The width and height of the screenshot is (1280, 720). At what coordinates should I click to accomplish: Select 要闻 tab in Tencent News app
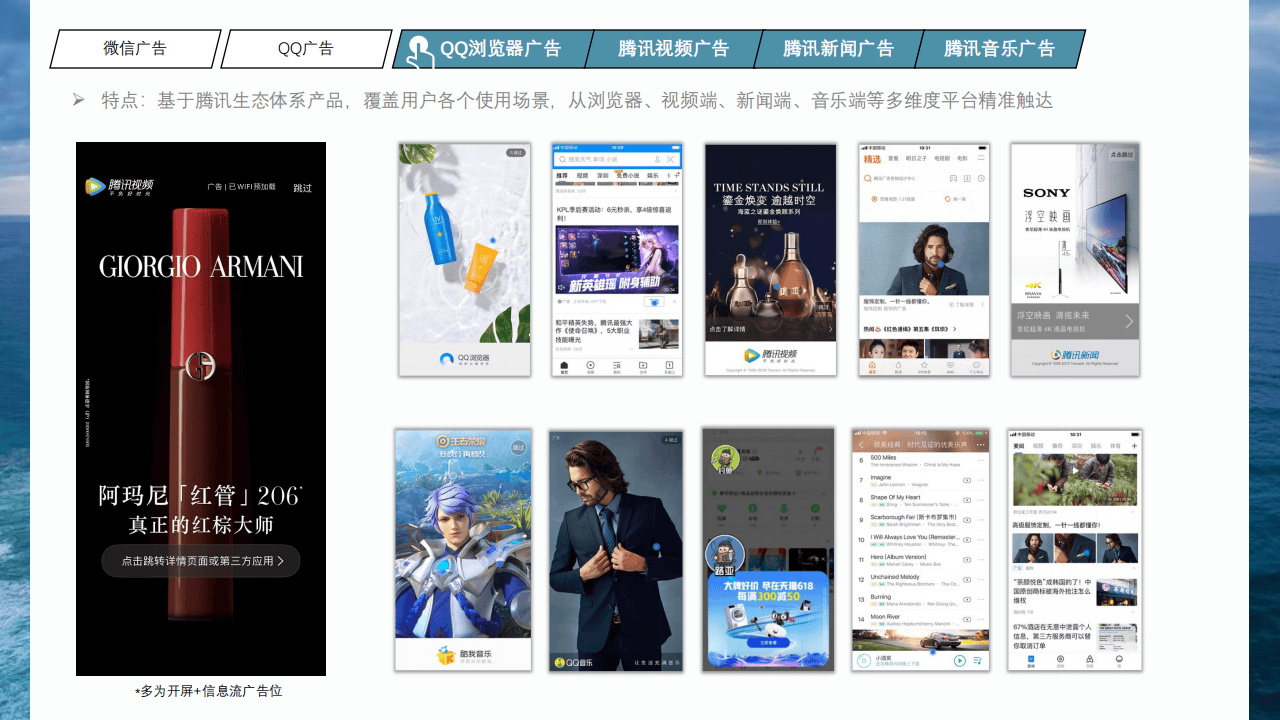(1019, 445)
